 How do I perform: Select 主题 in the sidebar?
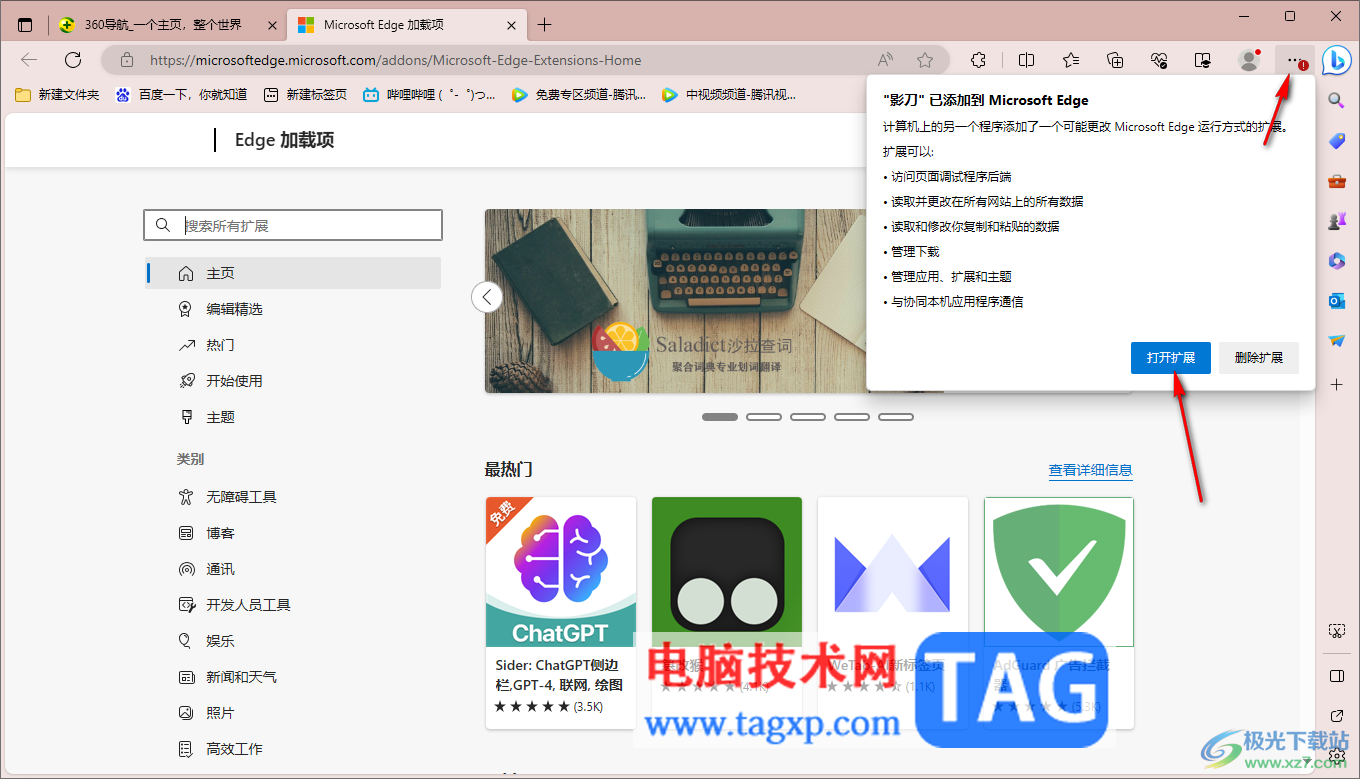coord(293,417)
